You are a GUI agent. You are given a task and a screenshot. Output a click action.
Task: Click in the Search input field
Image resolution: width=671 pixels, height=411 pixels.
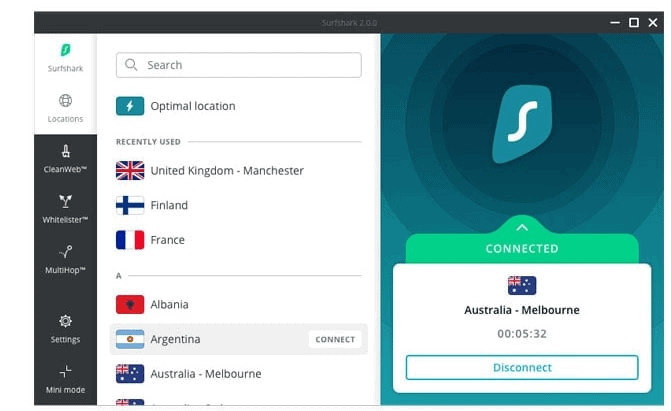pos(239,65)
